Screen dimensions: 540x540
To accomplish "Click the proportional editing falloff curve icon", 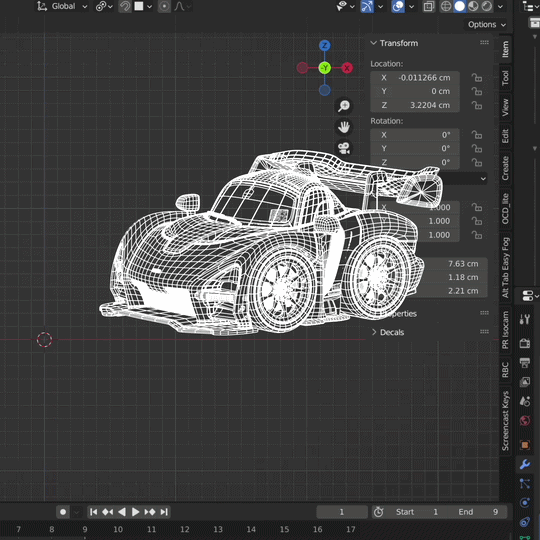I will (179, 6).
